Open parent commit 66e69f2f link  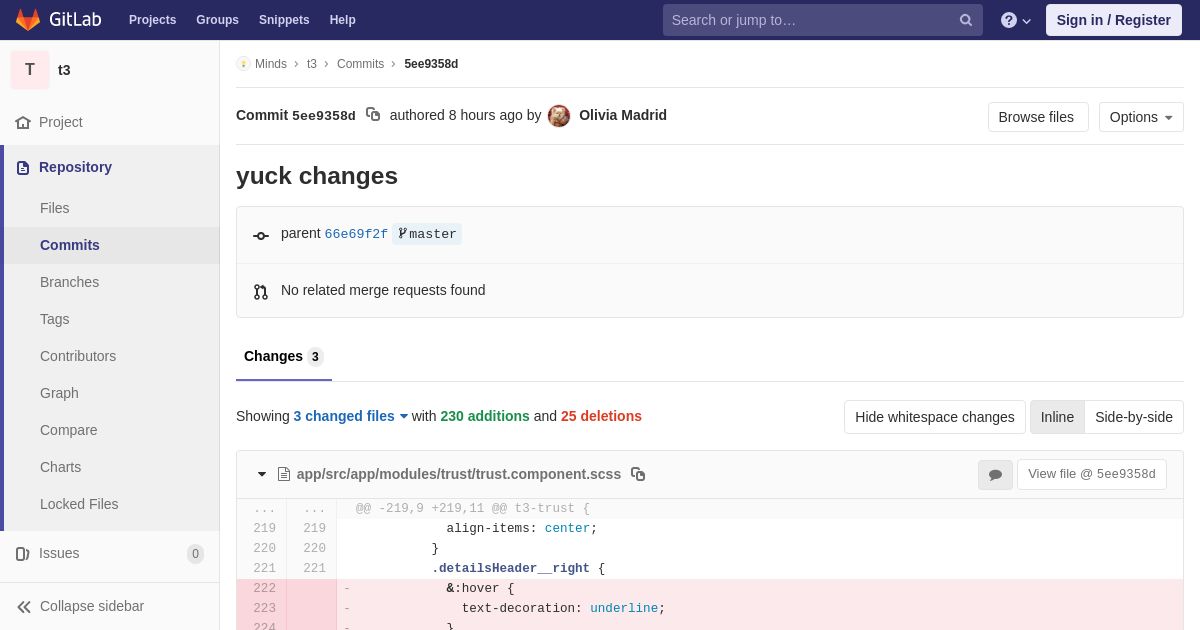click(x=356, y=234)
